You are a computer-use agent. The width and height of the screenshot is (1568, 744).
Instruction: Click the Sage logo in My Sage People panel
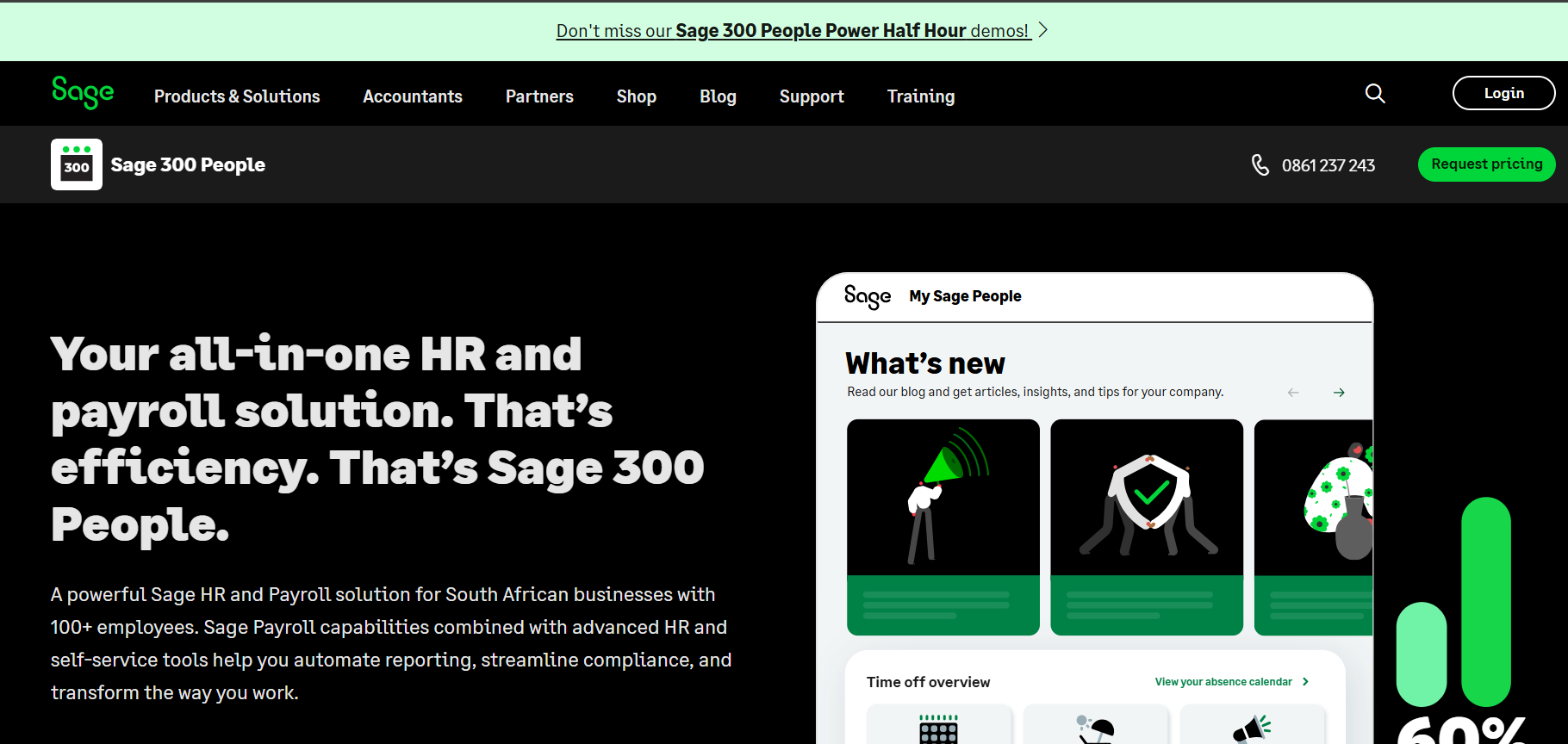tap(868, 296)
